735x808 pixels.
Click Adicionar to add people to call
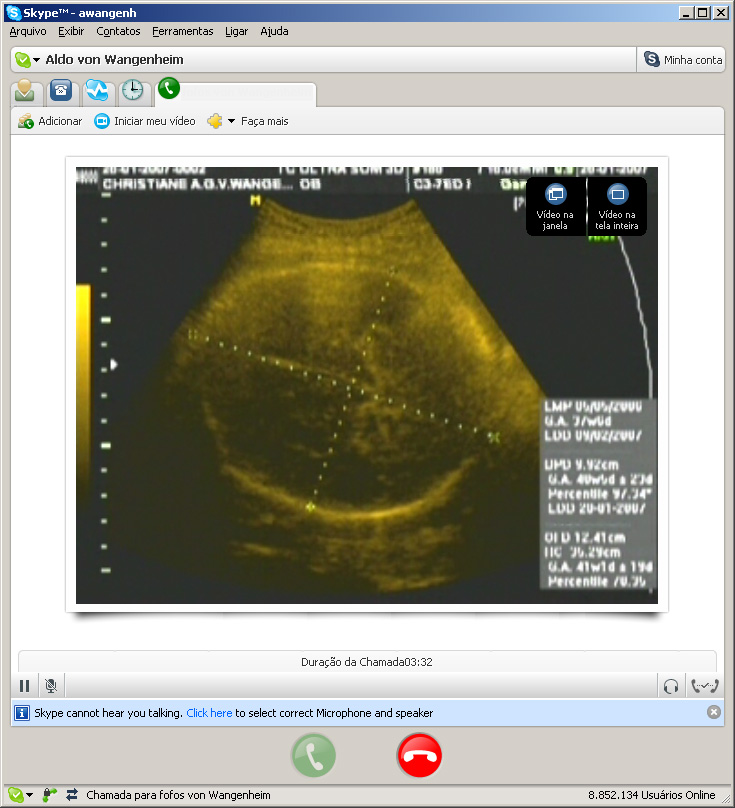coord(50,121)
